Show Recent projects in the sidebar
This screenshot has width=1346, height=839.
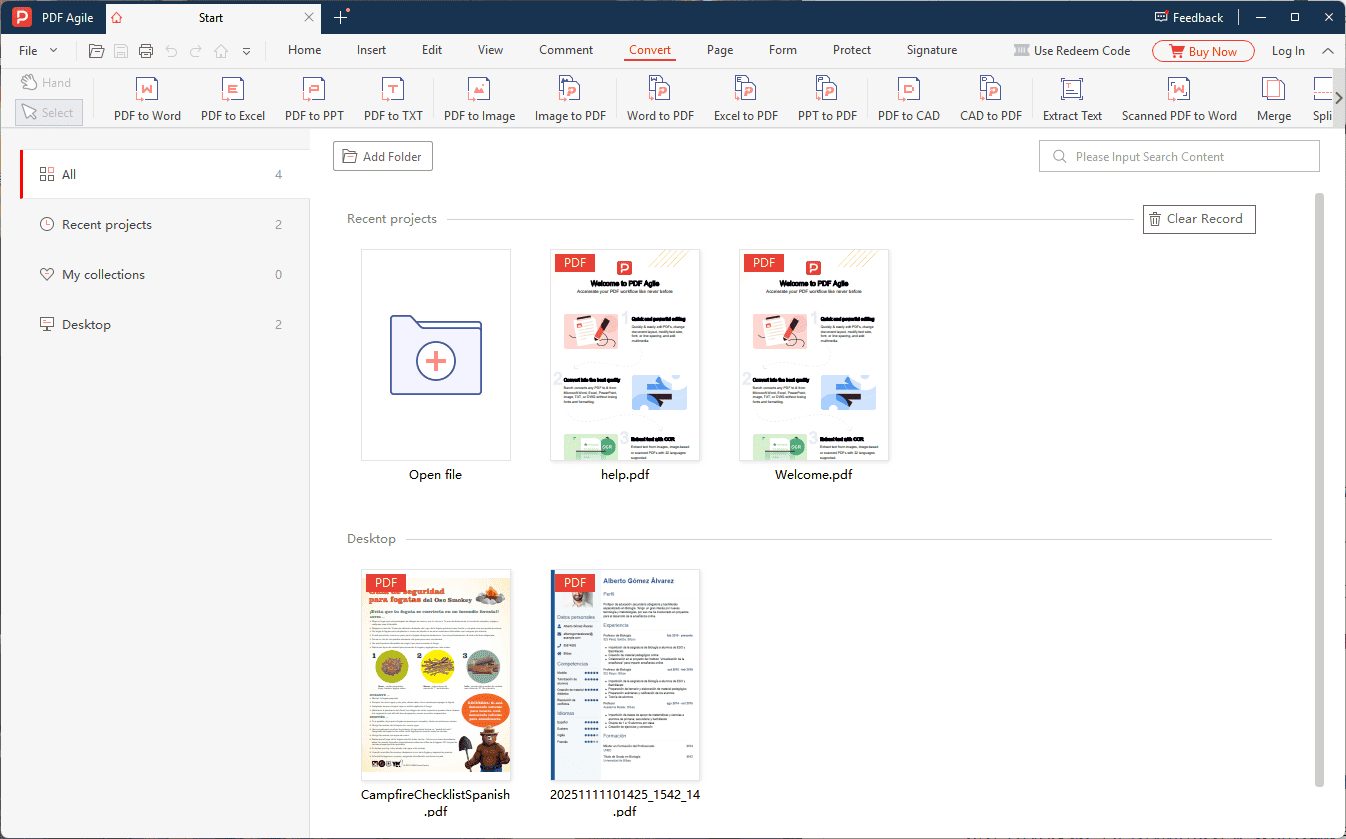[x=165, y=224]
